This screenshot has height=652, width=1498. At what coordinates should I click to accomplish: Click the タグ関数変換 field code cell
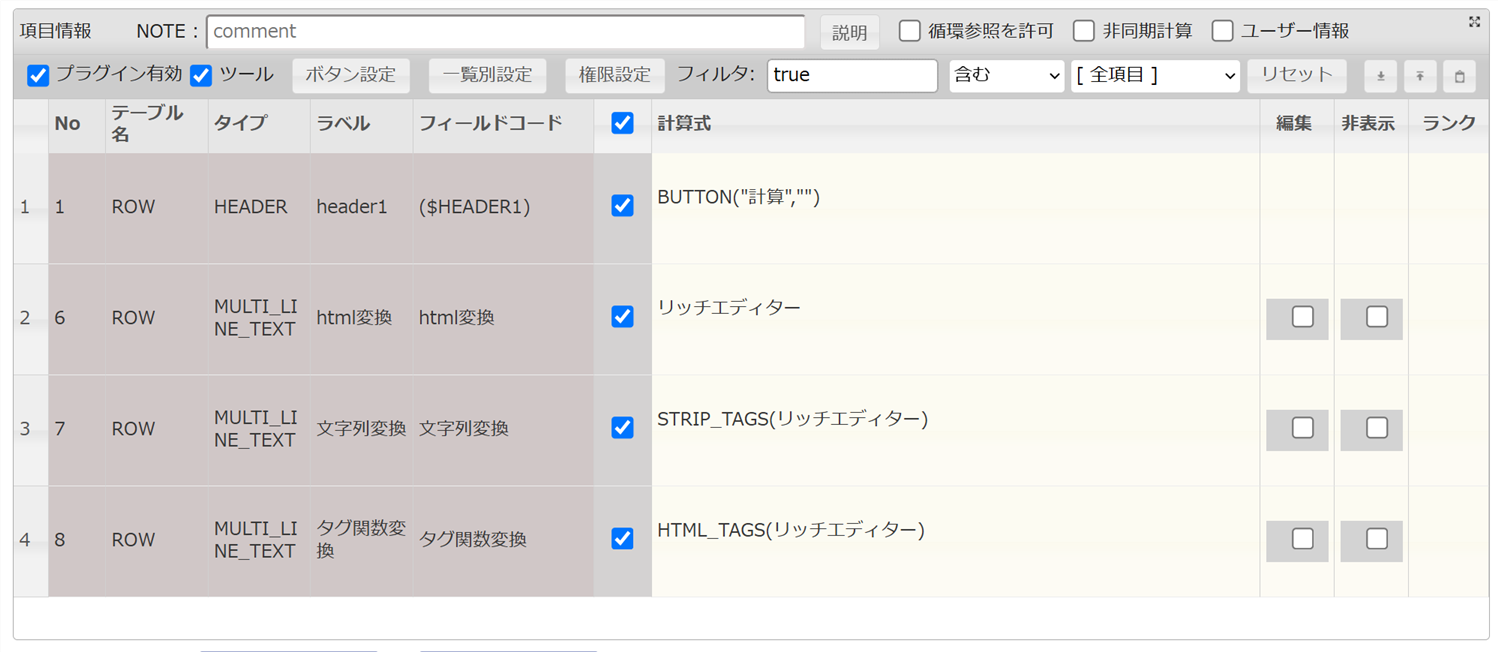click(x=504, y=541)
